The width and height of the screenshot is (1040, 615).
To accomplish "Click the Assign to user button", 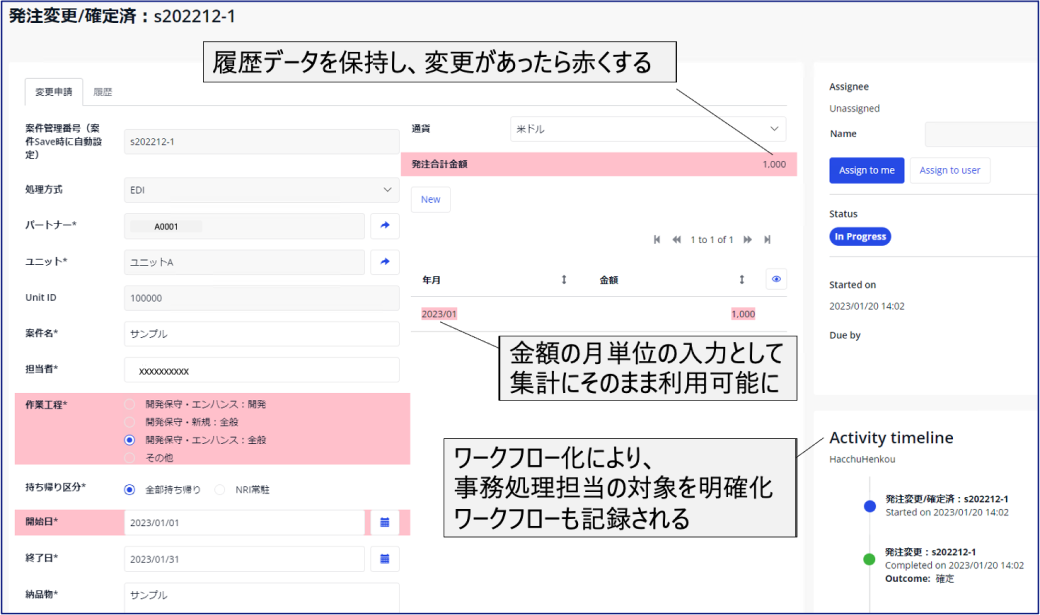I will tap(949, 170).
